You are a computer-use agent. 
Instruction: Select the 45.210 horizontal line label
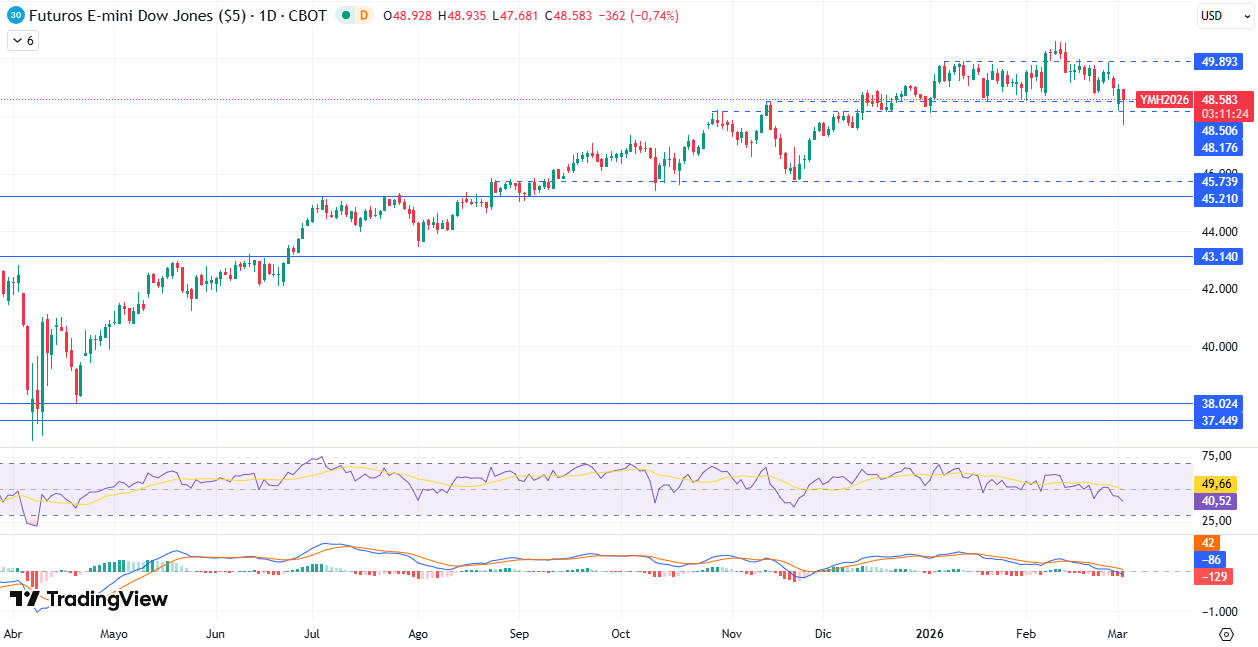[1220, 198]
